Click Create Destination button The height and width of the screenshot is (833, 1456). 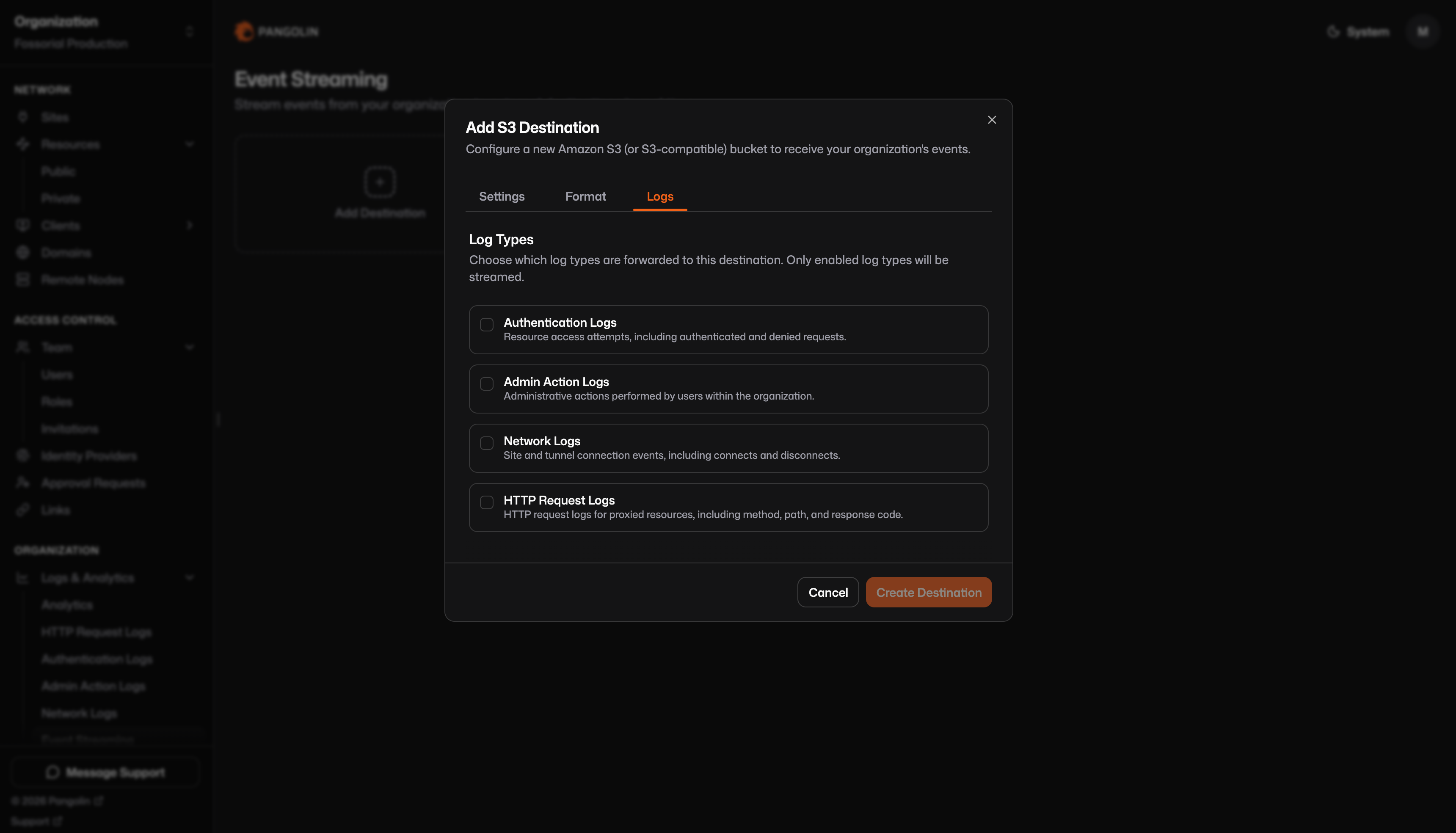coord(929,592)
